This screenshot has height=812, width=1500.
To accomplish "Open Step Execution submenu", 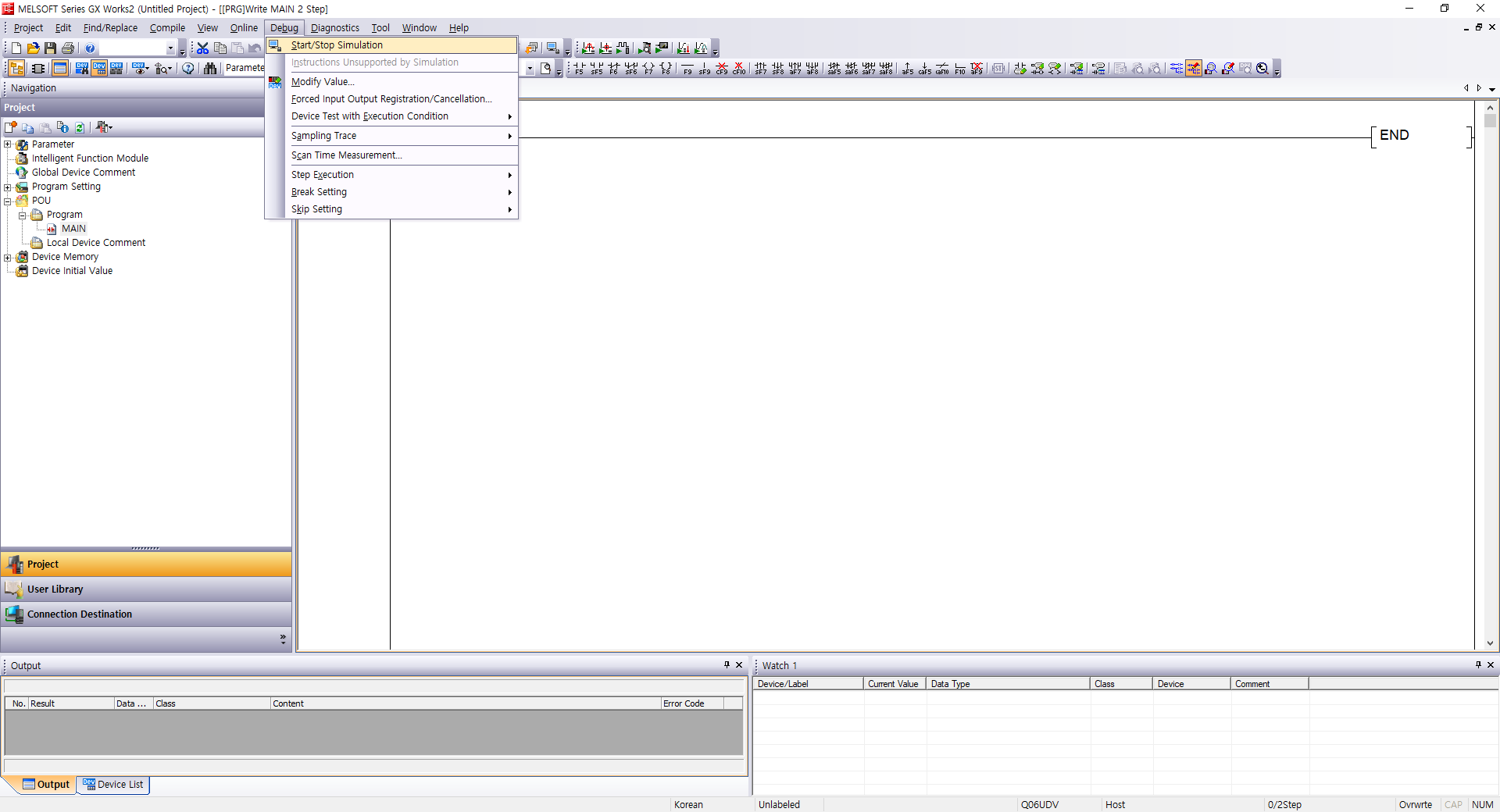I will pos(391,175).
